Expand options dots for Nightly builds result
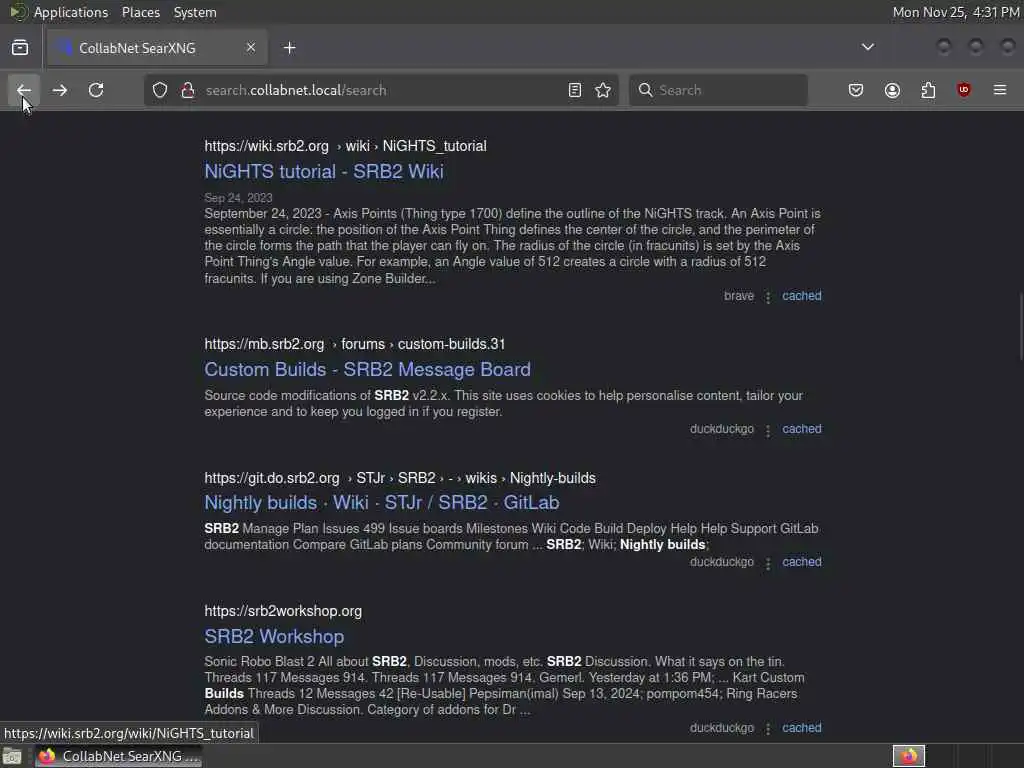Screen dimensions: 1024x768 [x=768, y=563]
